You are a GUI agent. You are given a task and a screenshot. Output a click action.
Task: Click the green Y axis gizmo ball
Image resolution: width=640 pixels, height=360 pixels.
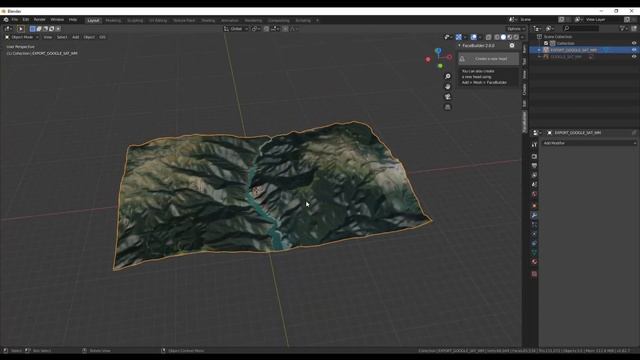(440, 66)
